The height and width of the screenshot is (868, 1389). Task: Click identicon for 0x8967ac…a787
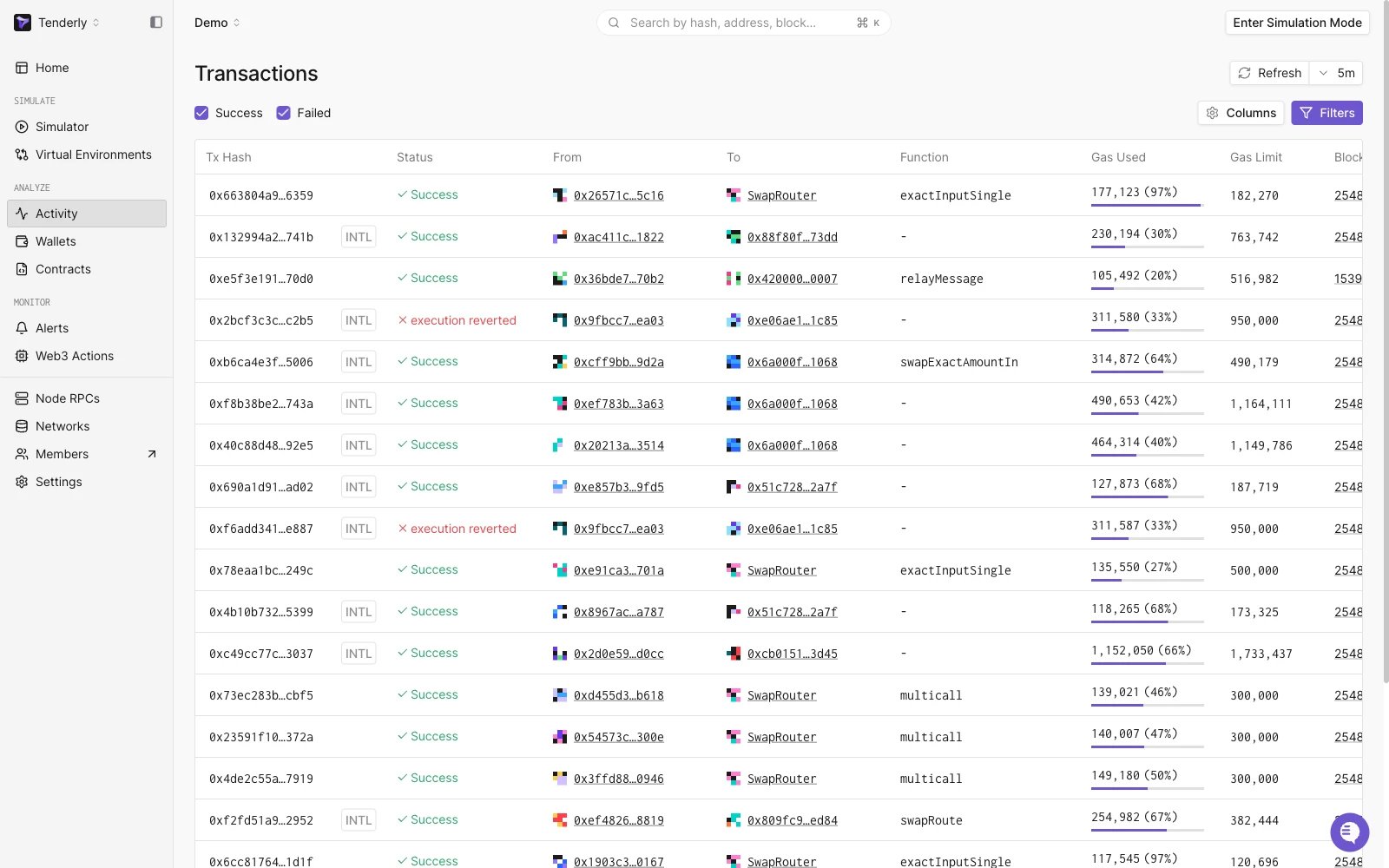pos(560,612)
